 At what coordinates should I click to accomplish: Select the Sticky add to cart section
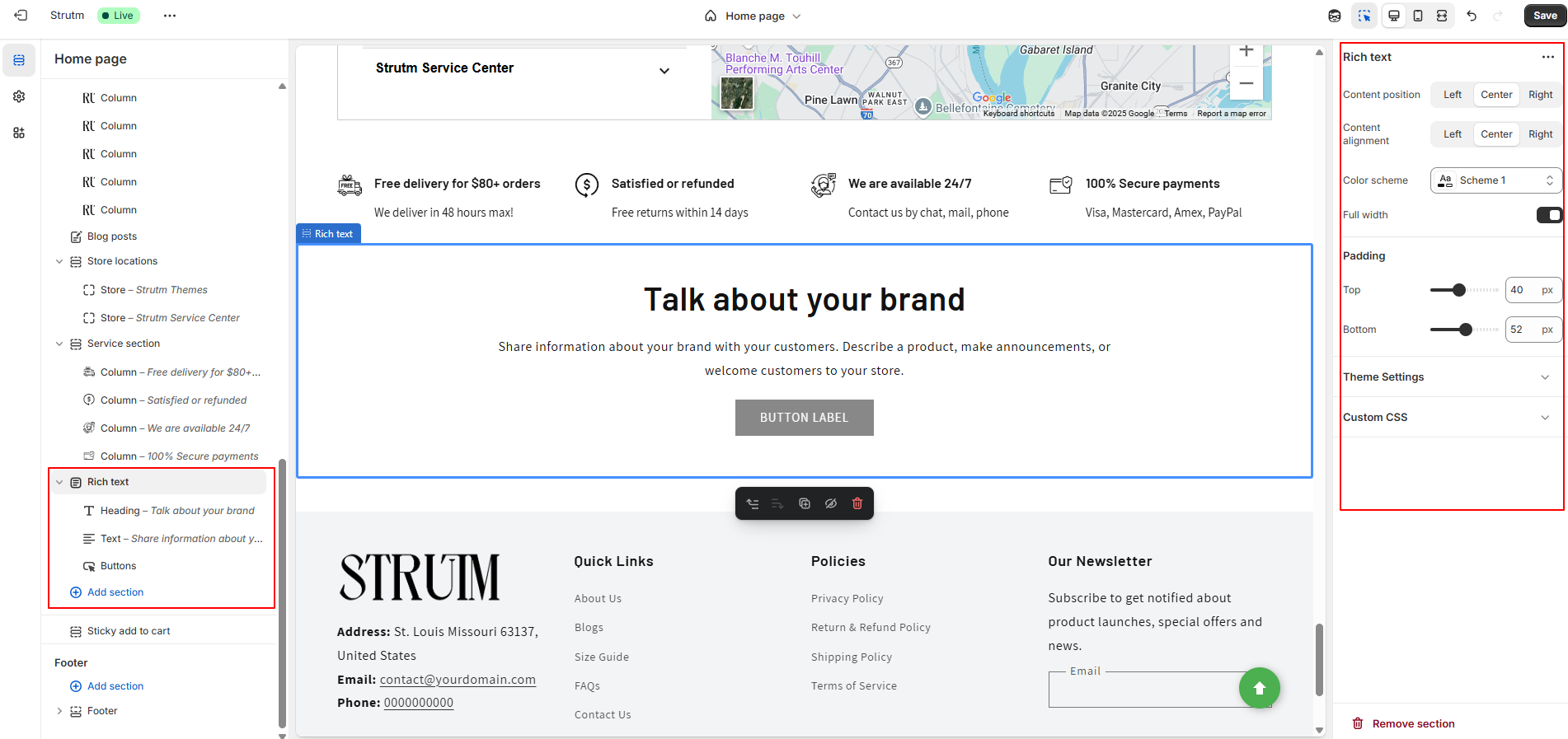(129, 631)
